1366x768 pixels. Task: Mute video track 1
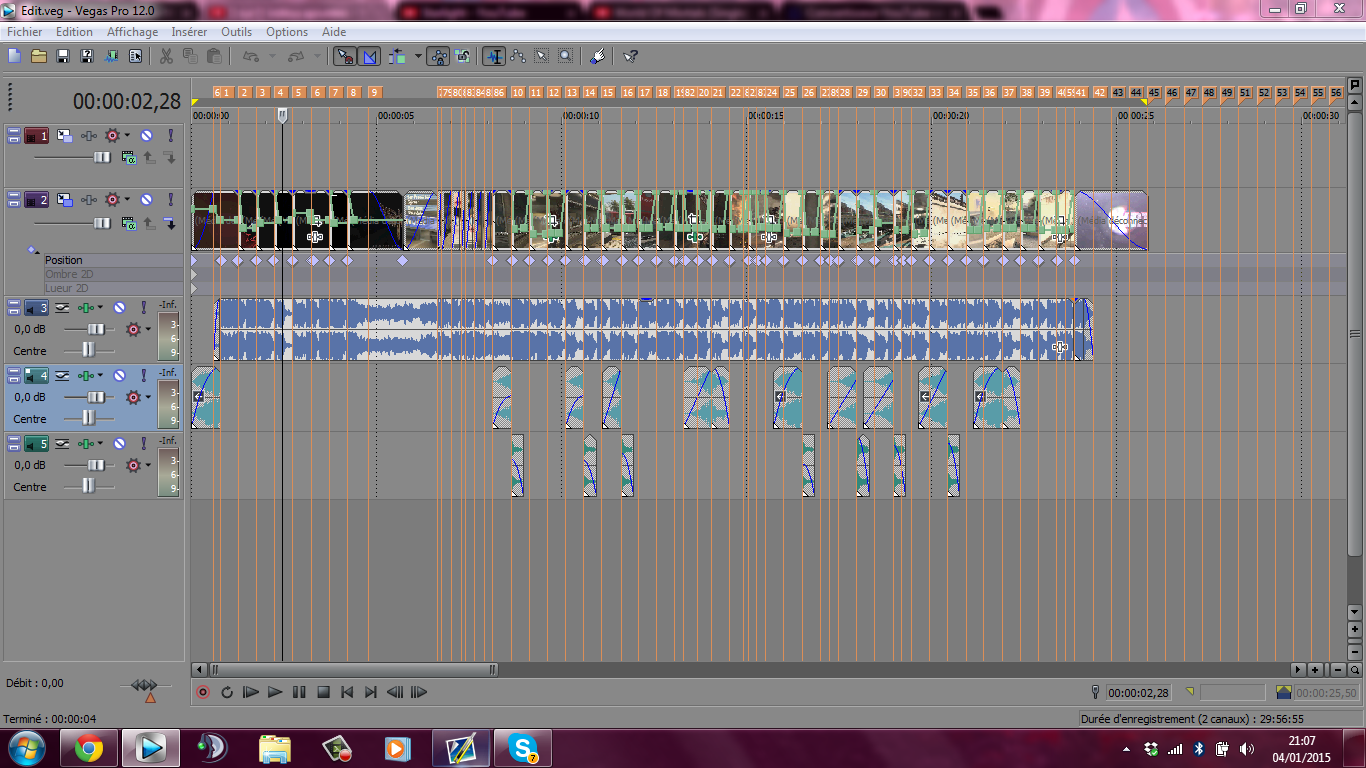pyautogui.click(x=146, y=135)
